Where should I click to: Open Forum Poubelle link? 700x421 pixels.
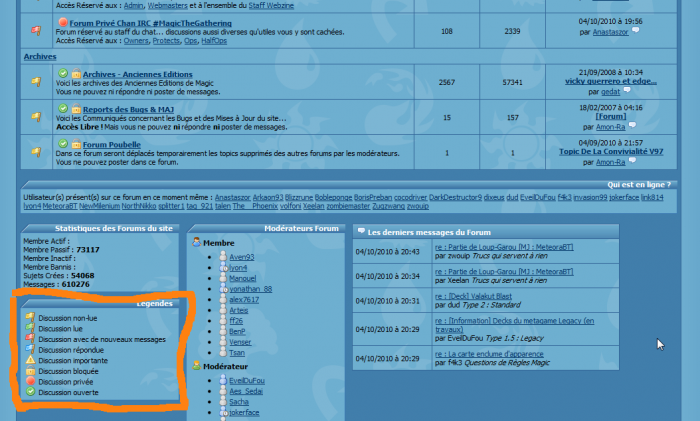(112, 145)
